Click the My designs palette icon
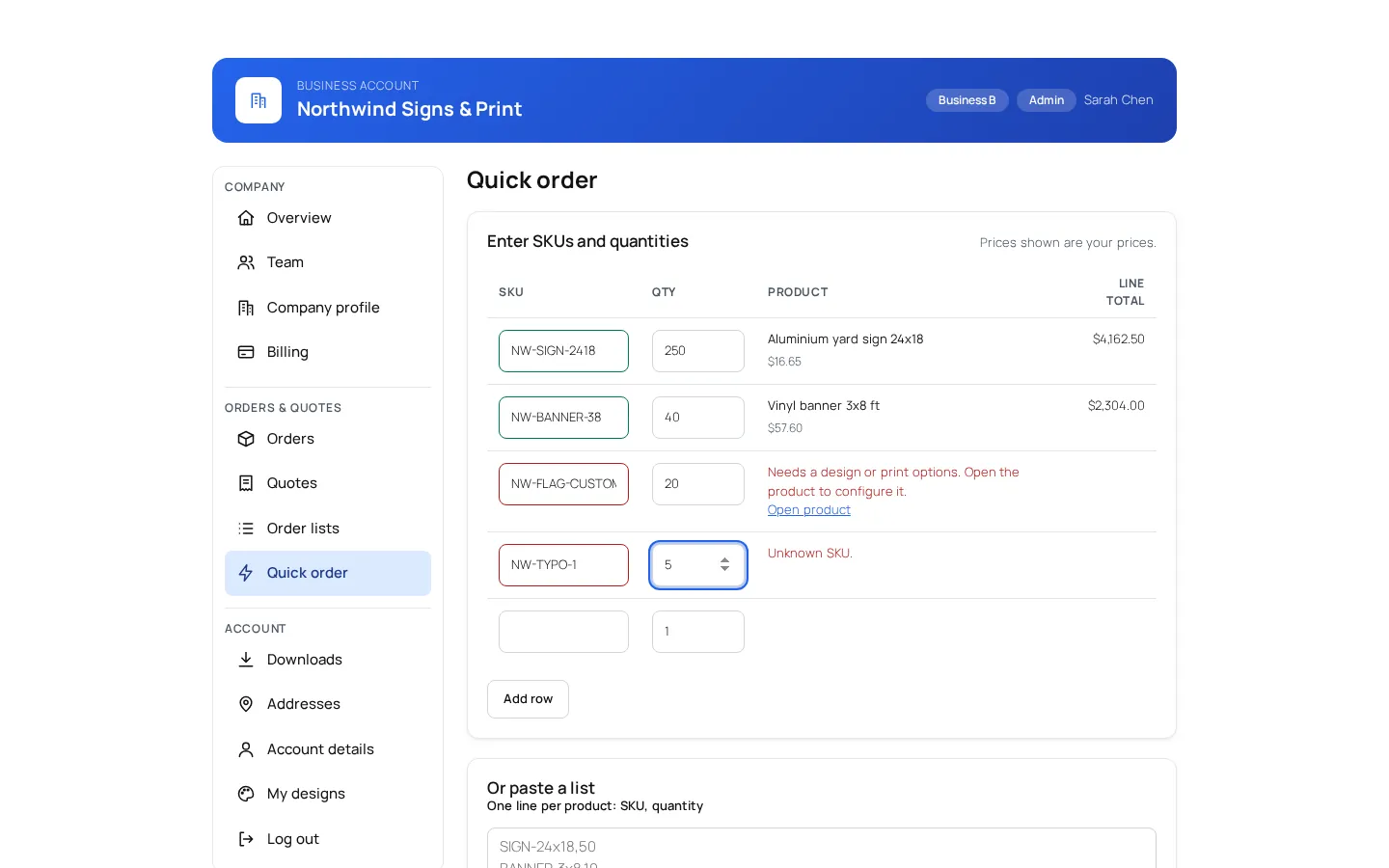1389x868 pixels. [246, 794]
